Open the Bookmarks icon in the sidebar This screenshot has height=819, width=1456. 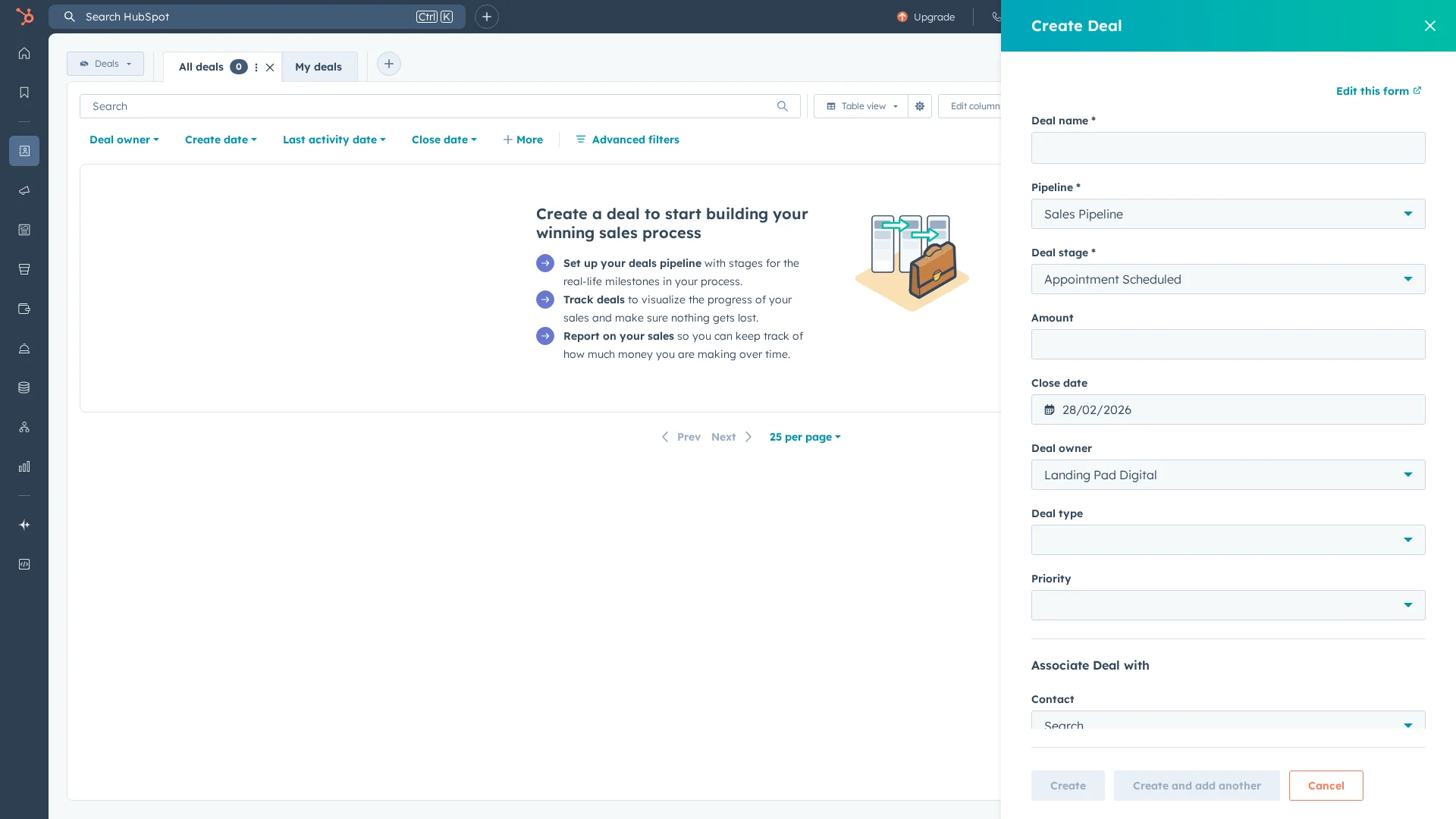point(24,92)
